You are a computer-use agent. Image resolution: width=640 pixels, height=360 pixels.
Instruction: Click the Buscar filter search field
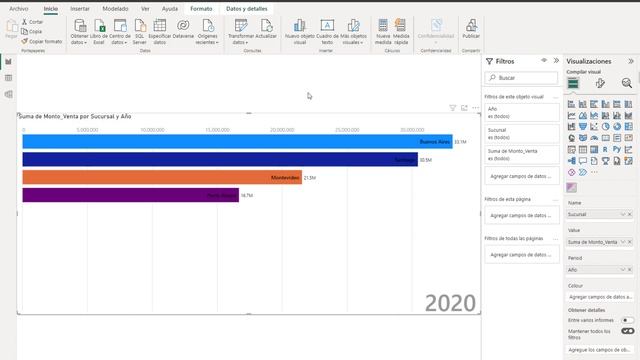[521, 78]
